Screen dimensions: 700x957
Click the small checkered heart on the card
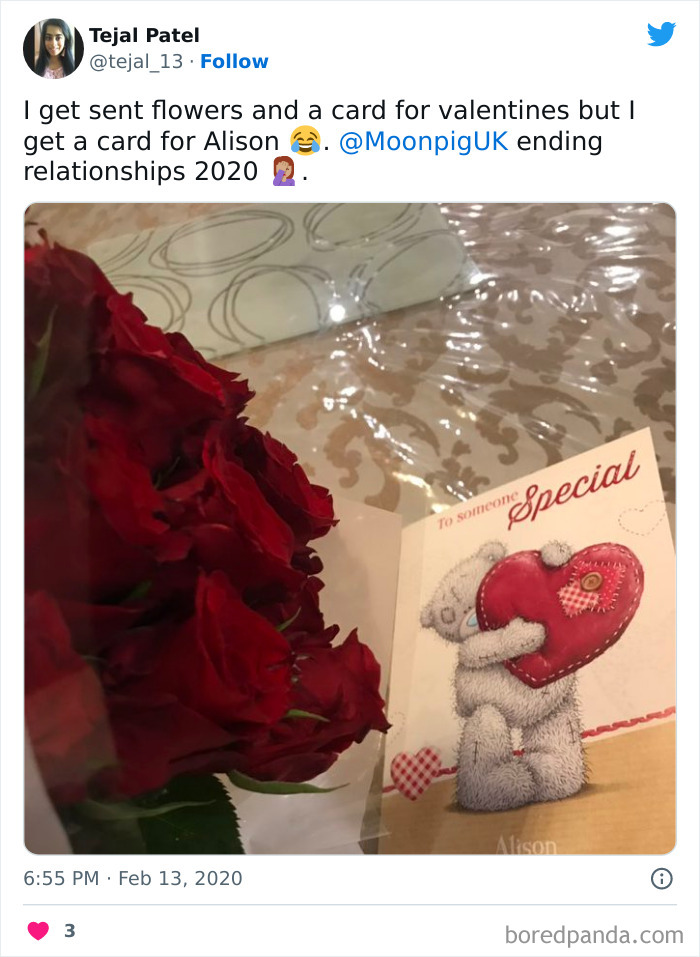[x=416, y=773]
